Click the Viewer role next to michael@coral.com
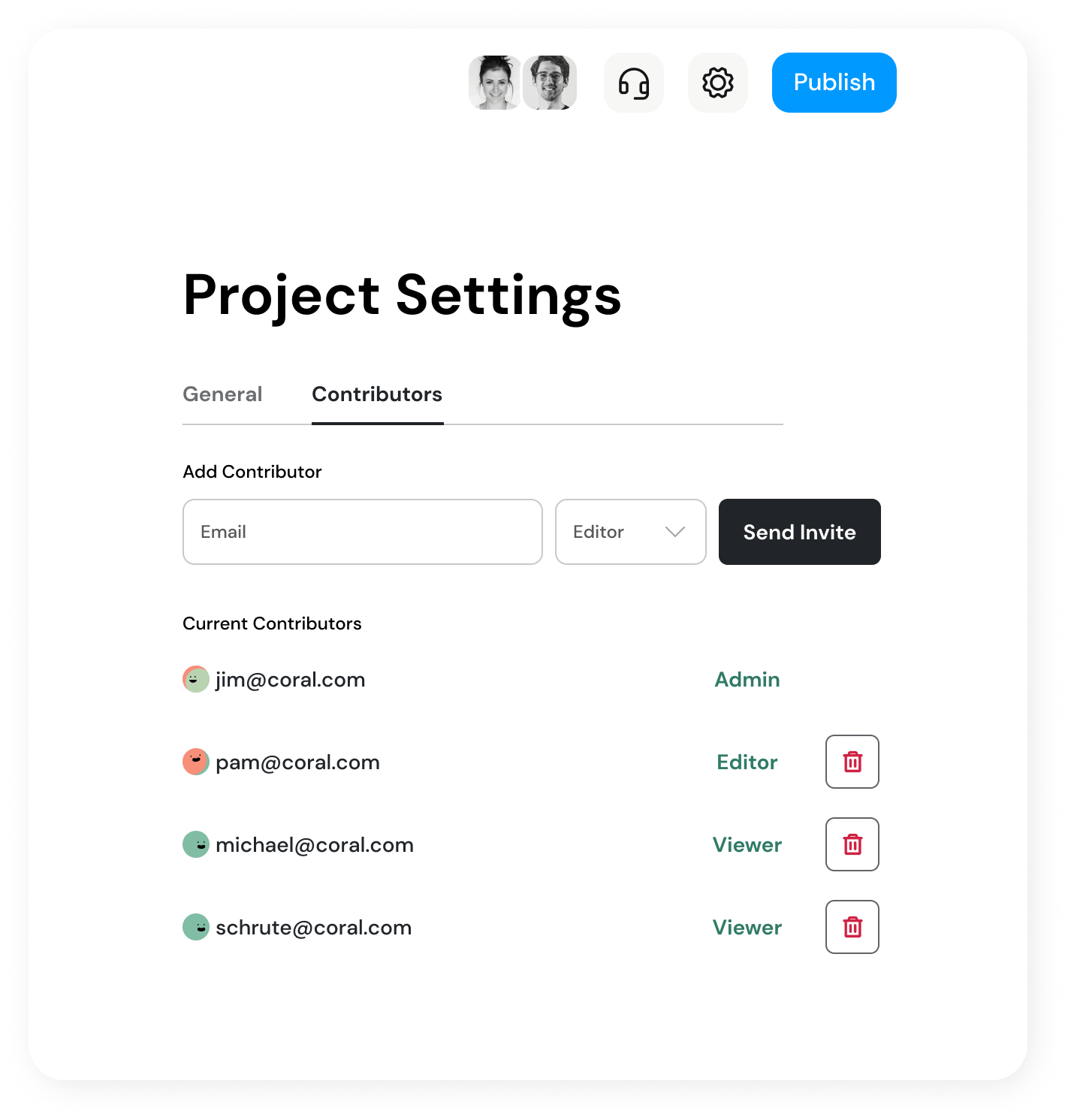This screenshot has width=1068, height=1120. point(747,845)
